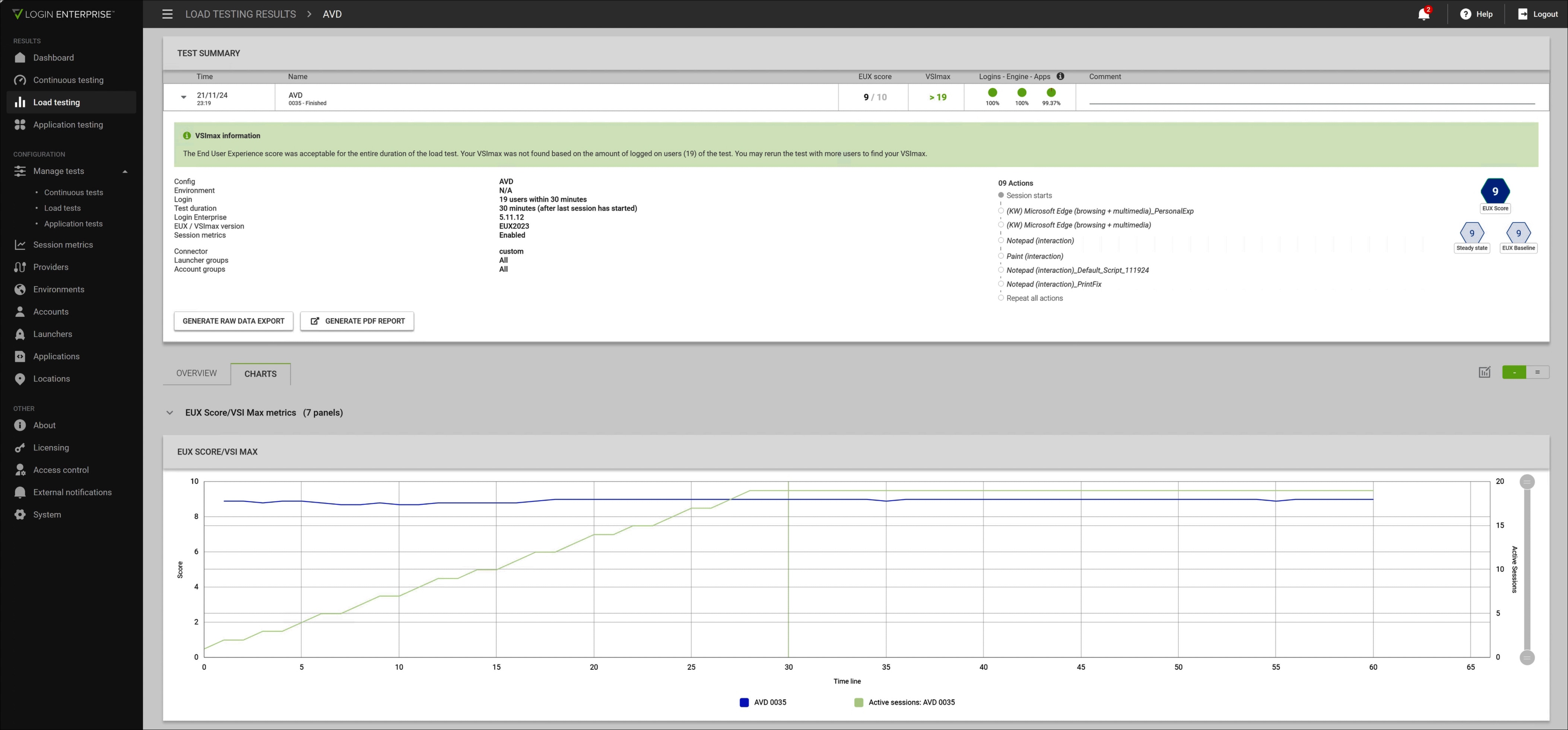This screenshot has width=1568, height=730.
Task: Open Application tests under Manage tests
Action: (73, 224)
